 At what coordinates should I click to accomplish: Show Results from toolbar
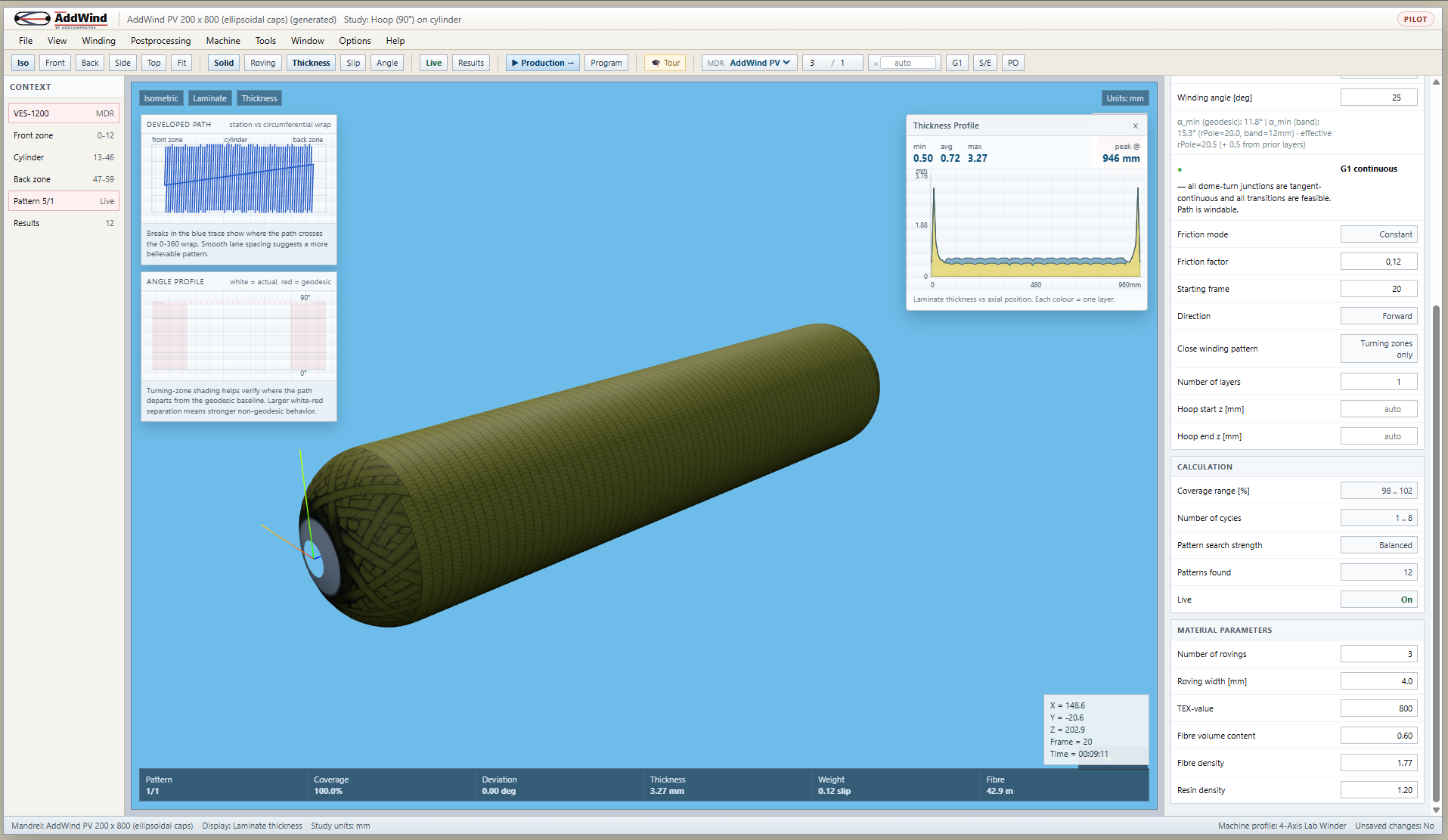[x=470, y=63]
